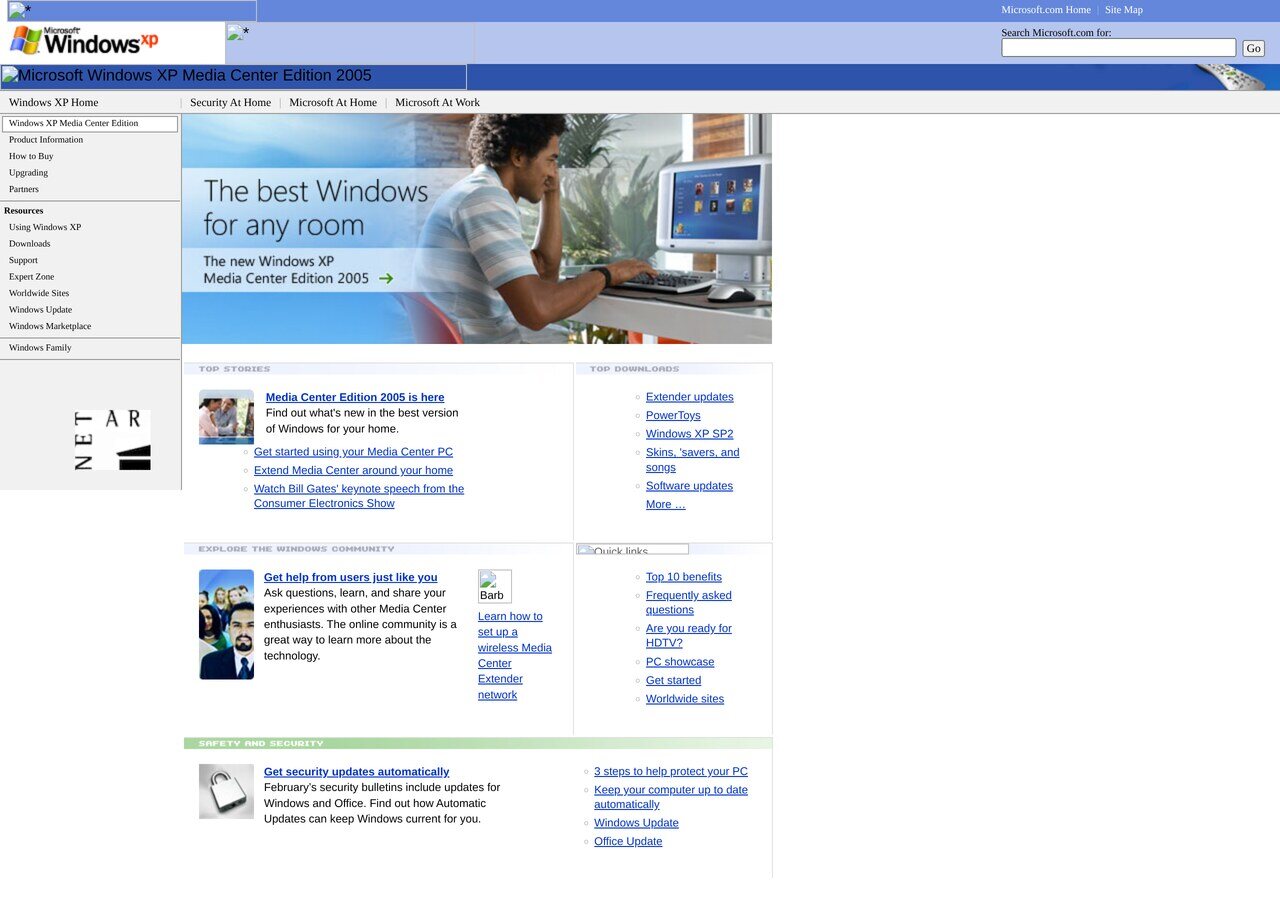This screenshot has height=900, width=1280.
Task: Click the hero banner green arrow
Action: coord(386,279)
